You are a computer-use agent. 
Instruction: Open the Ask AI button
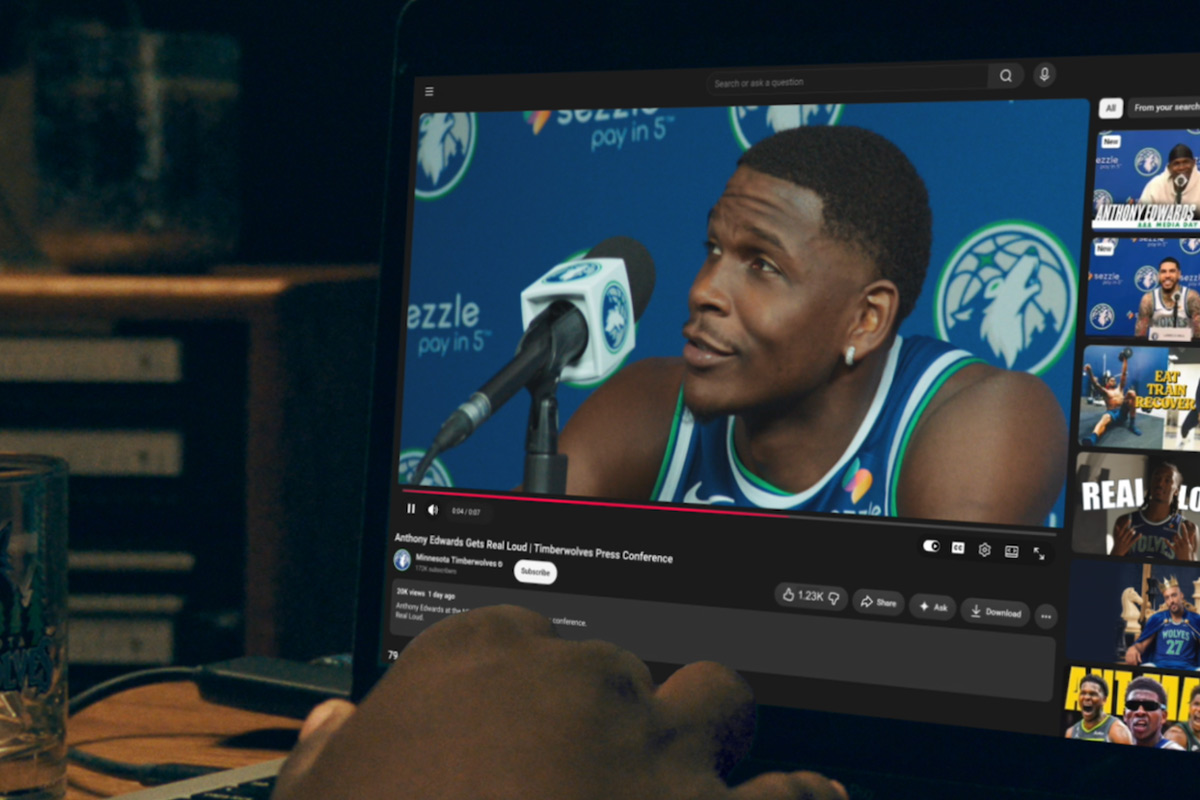point(932,607)
